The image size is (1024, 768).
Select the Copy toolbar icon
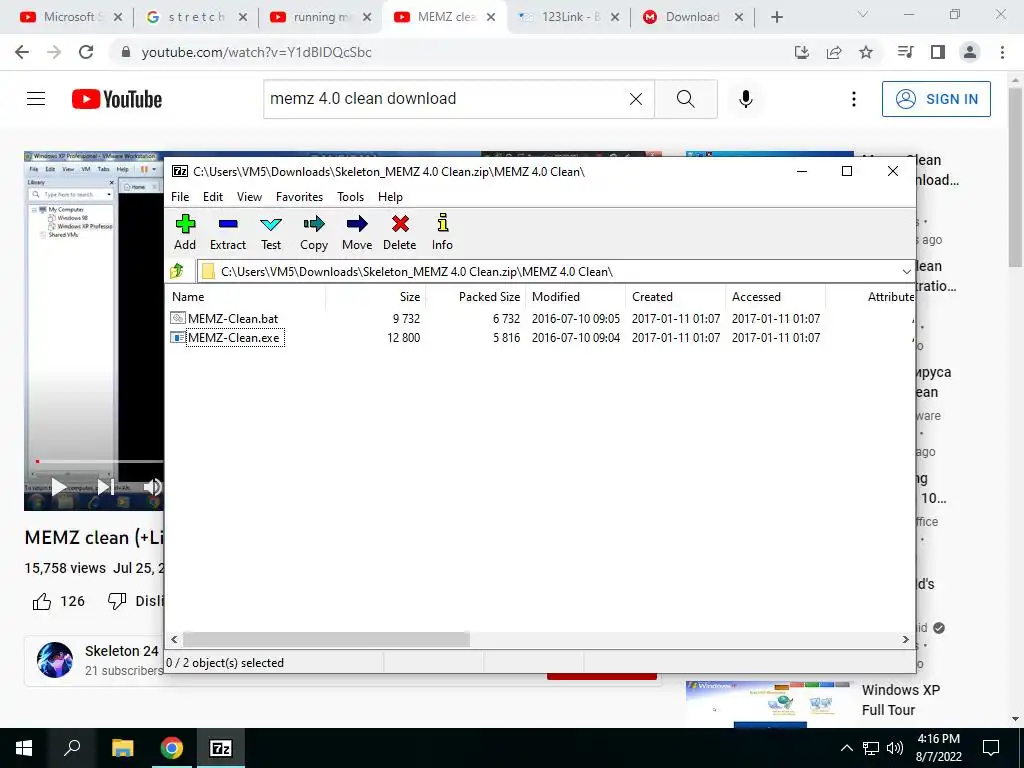click(x=314, y=232)
